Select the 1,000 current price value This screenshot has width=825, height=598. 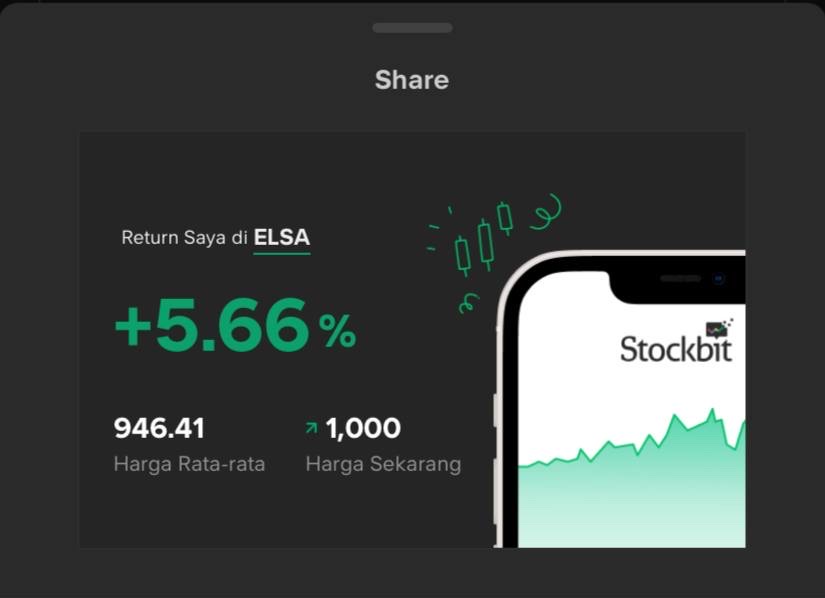point(363,428)
